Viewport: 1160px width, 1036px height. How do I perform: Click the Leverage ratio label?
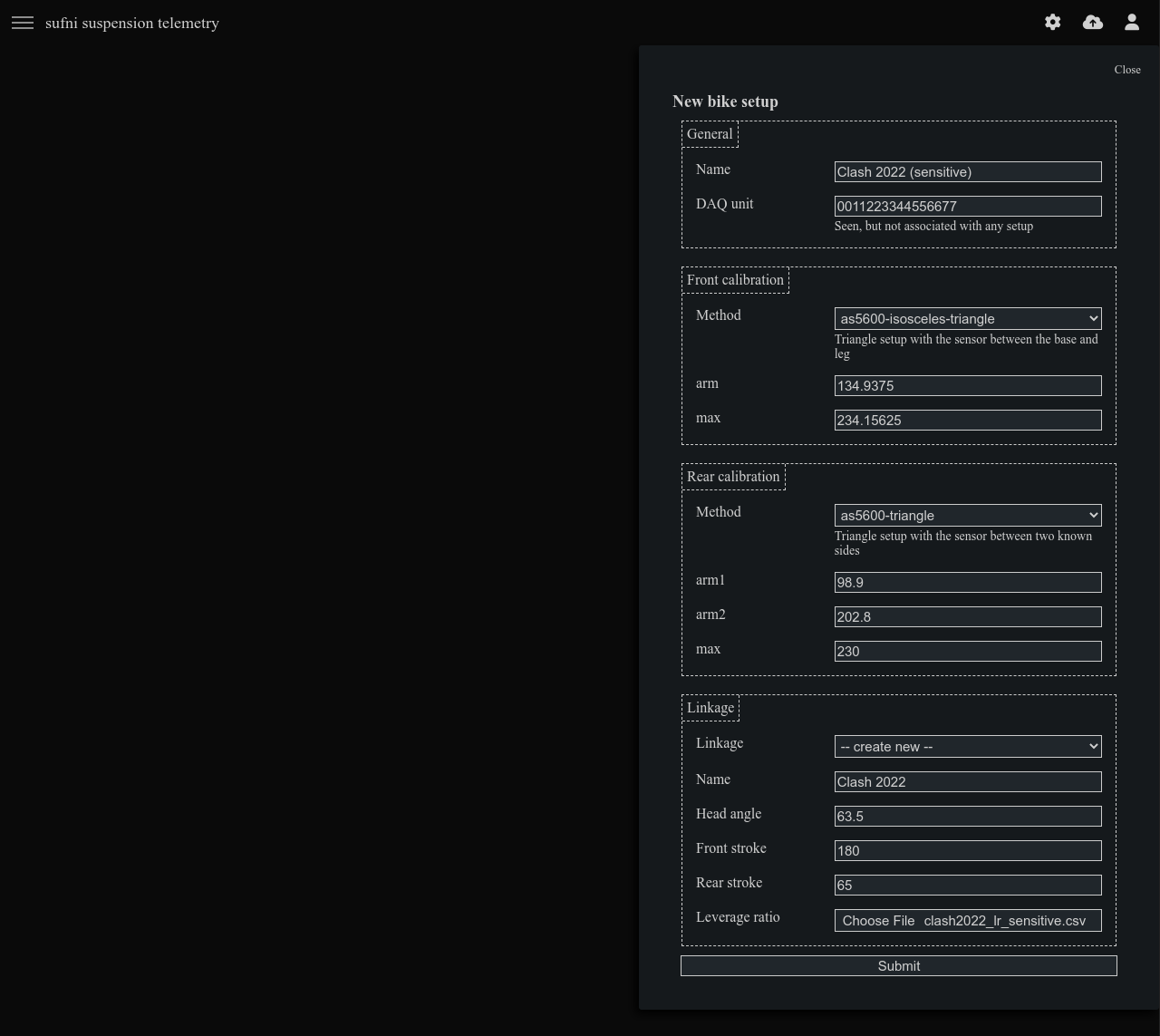[738, 917]
